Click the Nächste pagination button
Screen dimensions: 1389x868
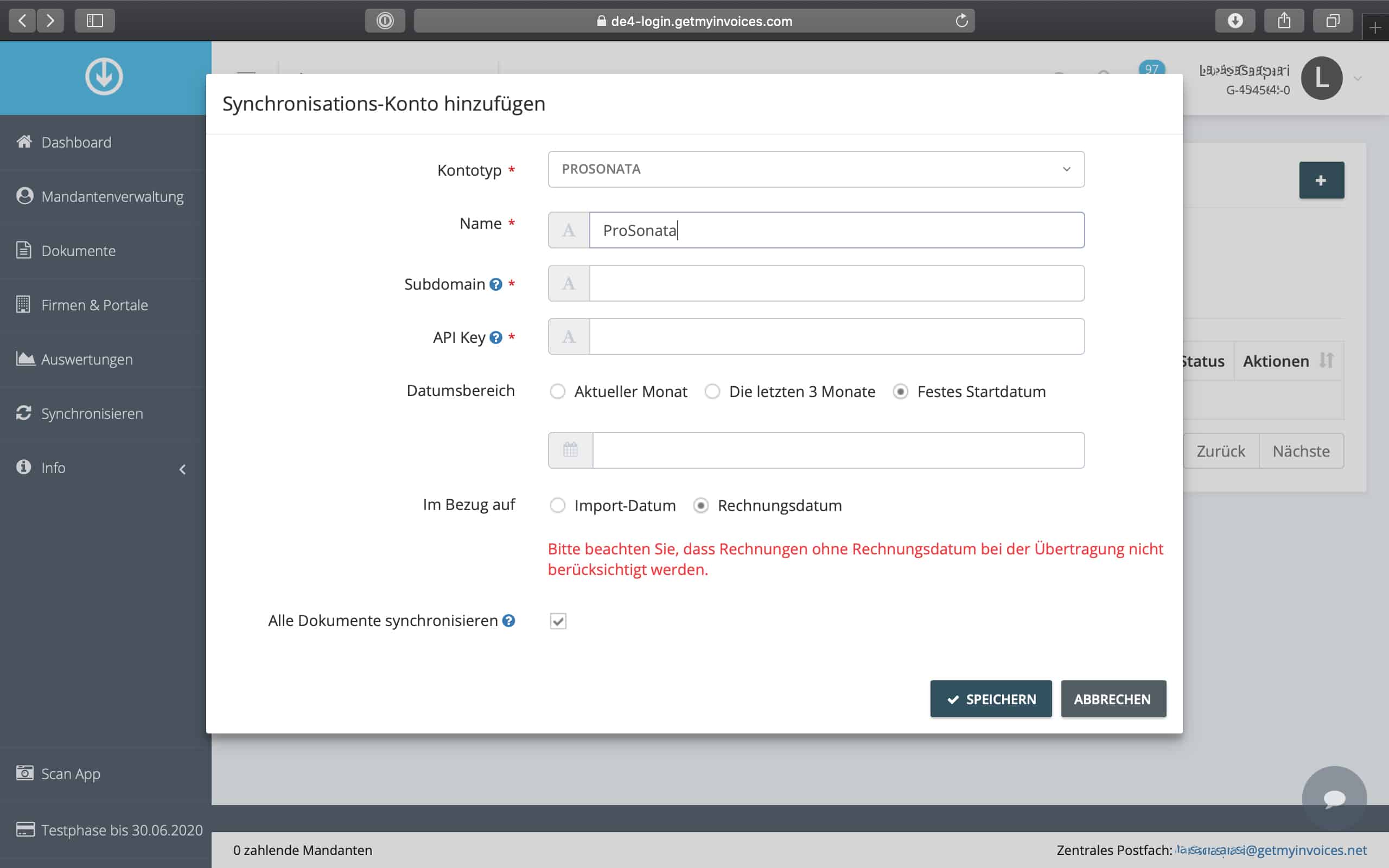1301,451
